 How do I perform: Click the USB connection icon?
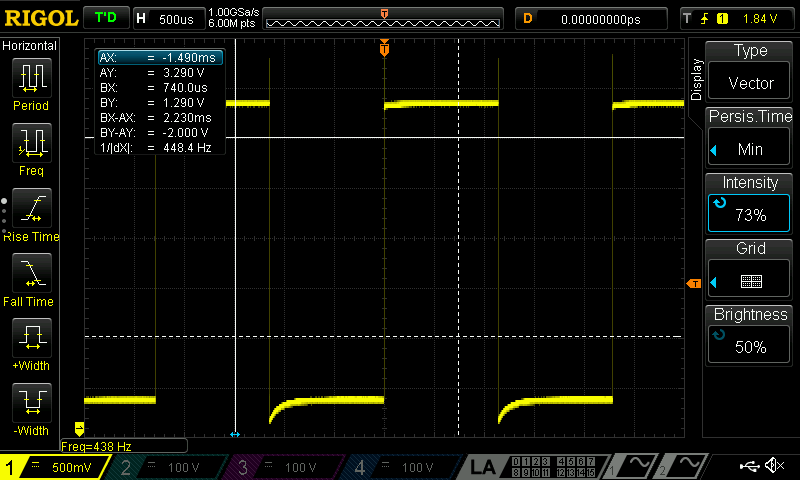[749, 466]
